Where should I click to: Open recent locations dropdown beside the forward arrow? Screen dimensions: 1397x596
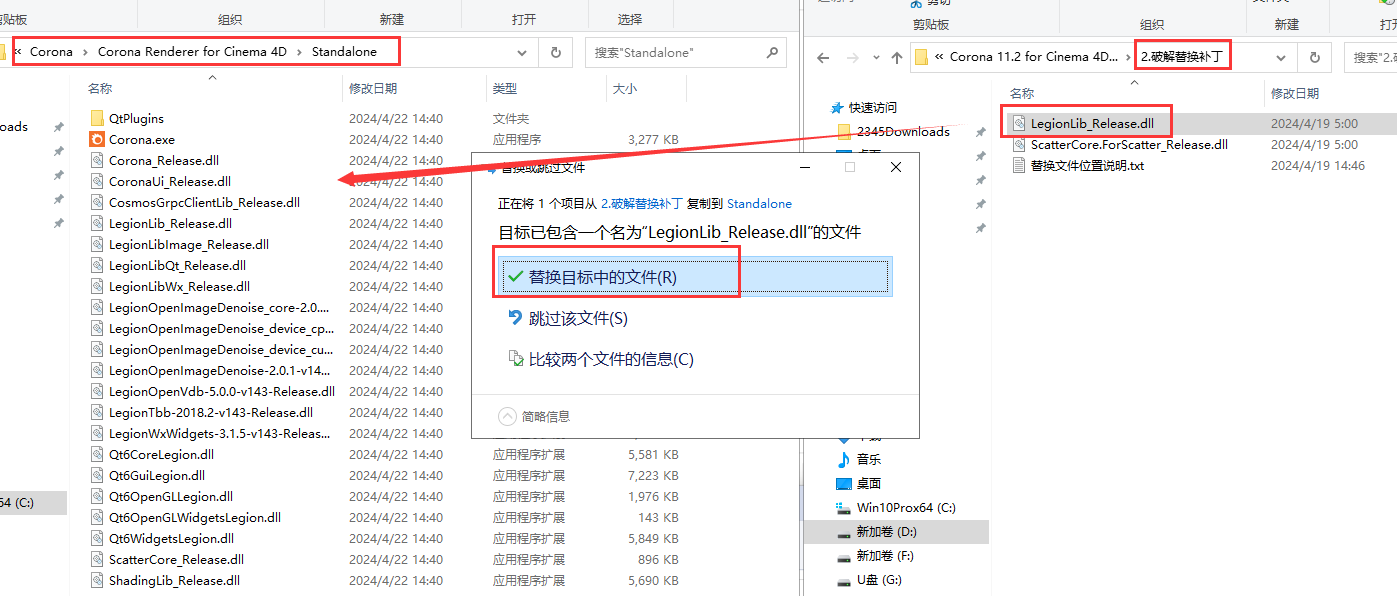point(875,58)
